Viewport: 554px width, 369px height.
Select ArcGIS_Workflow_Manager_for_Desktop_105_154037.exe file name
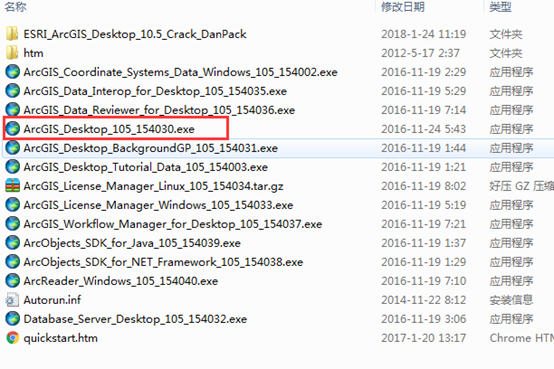point(173,224)
